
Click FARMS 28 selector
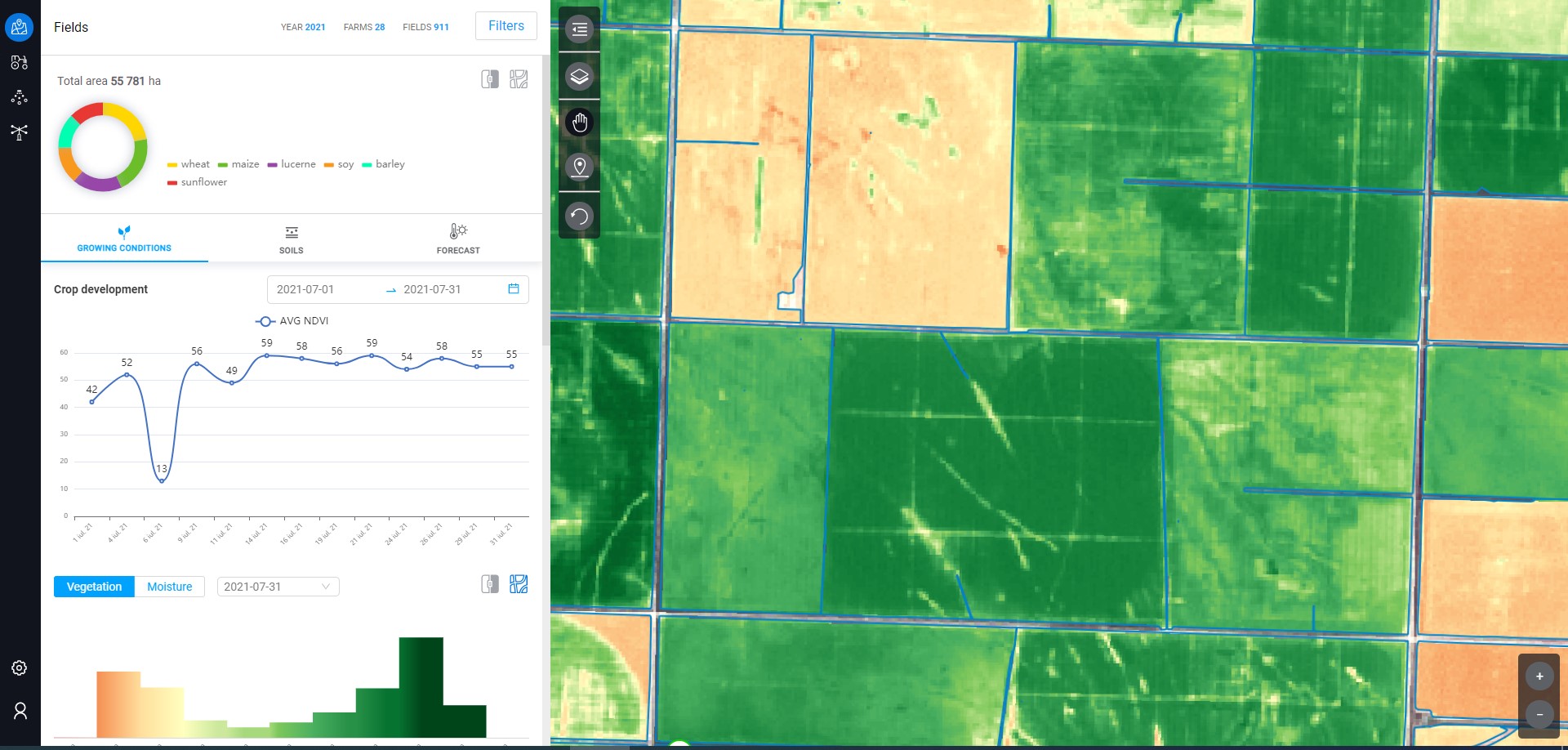point(364,27)
